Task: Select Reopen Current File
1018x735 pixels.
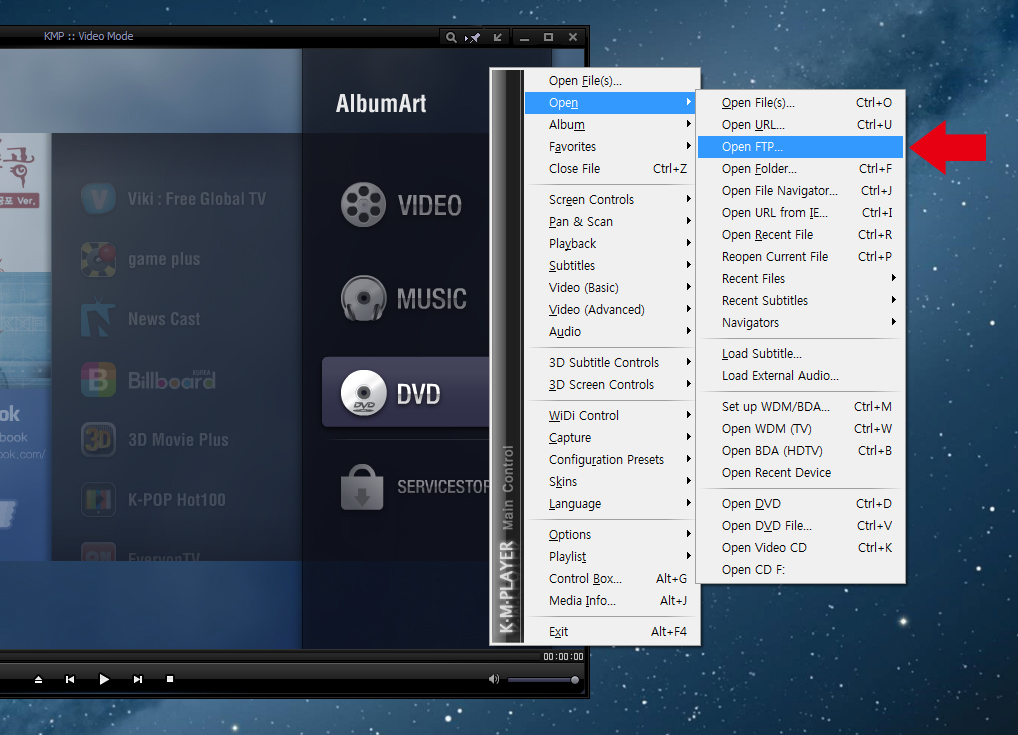Action: point(801,257)
